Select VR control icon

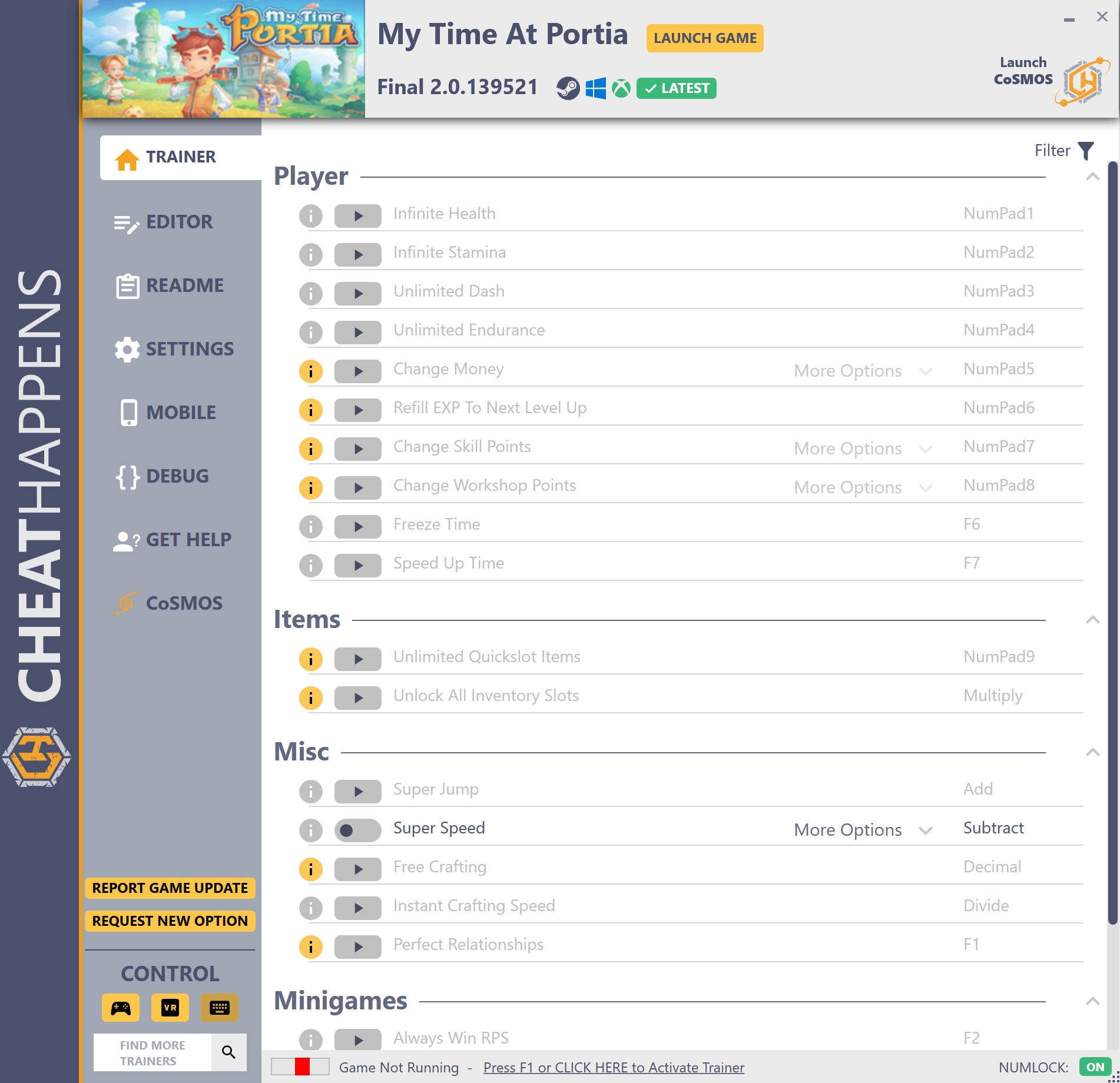[x=170, y=1008]
